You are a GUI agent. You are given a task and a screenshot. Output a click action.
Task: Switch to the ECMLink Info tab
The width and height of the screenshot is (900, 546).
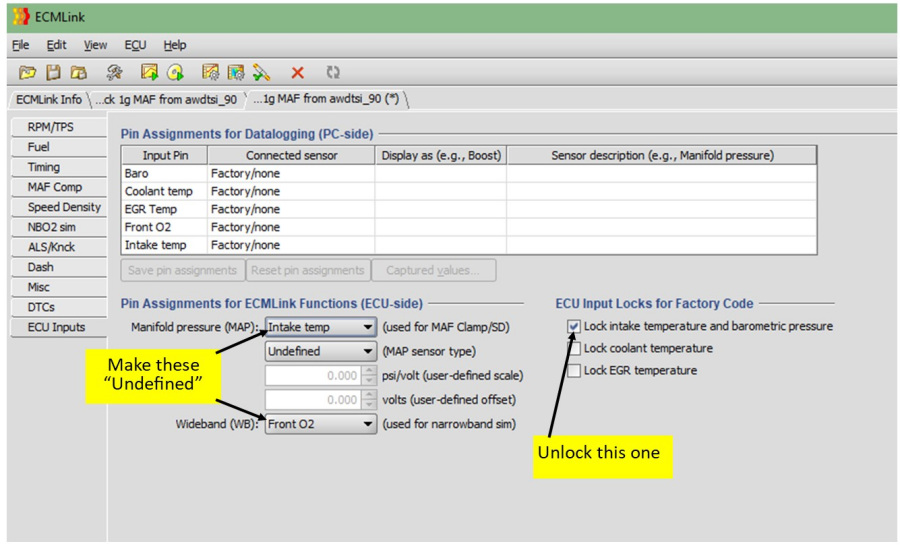[x=49, y=99]
